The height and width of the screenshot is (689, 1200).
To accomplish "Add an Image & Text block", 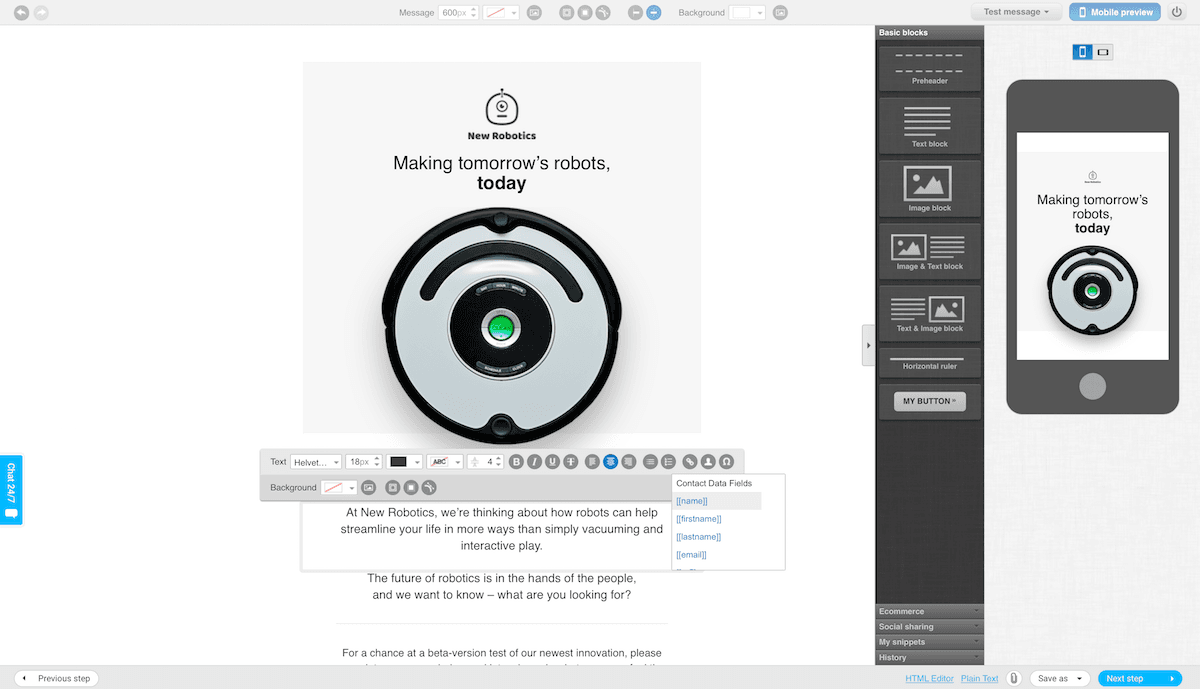I will (930, 251).
